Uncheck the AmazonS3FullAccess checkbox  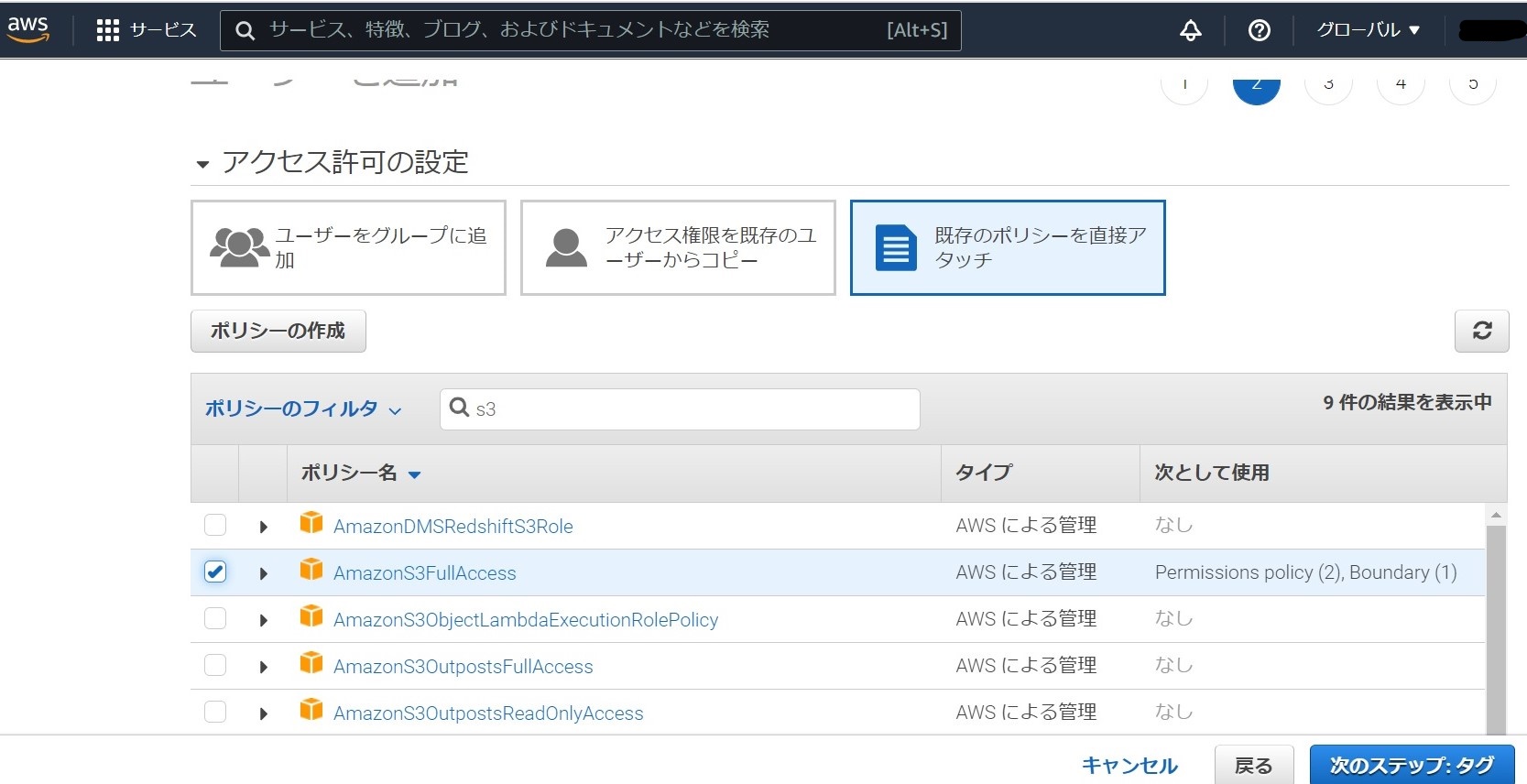click(215, 572)
